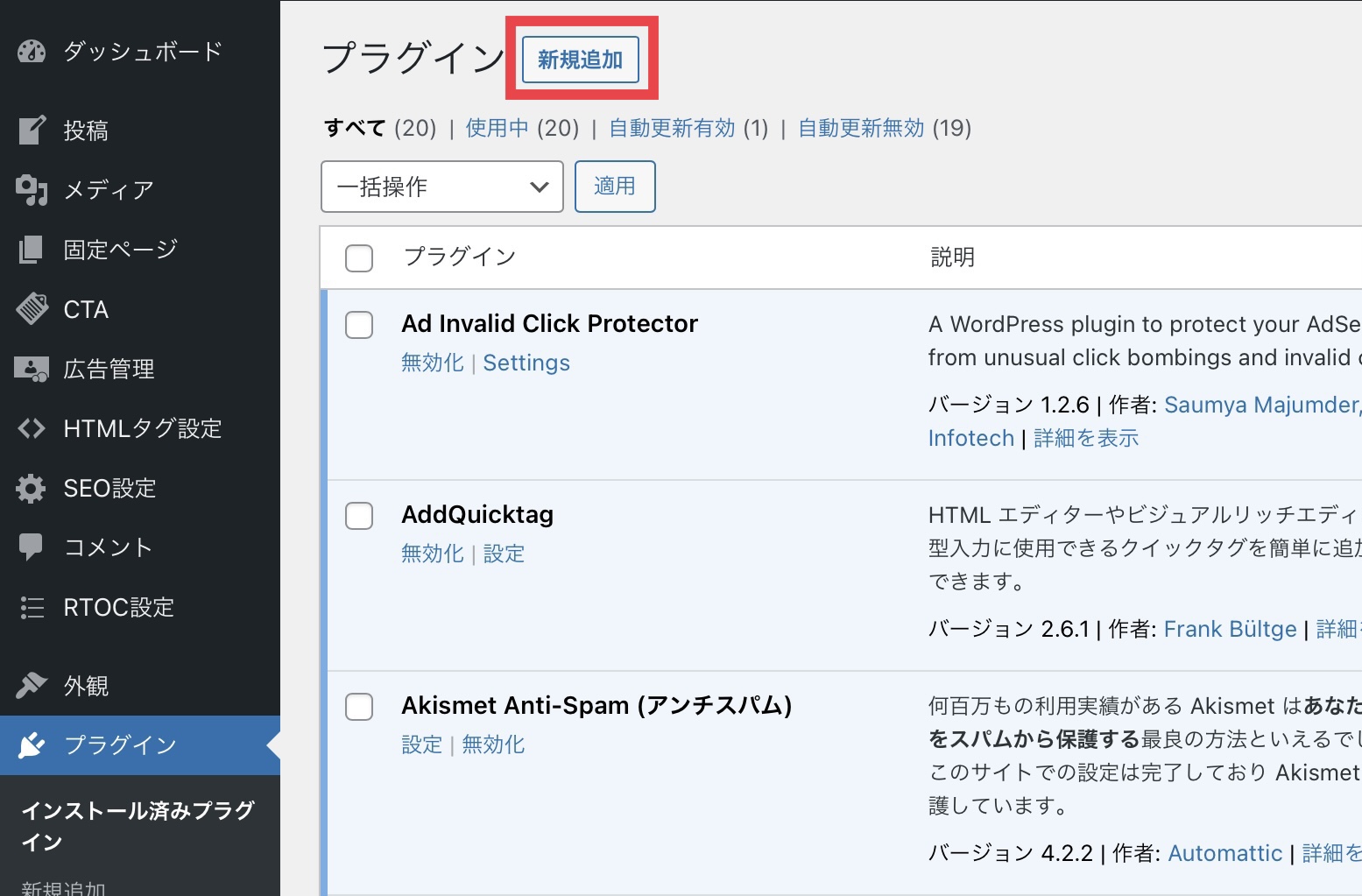Viewport: 1362px width, 896px height.
Task: Open the RTOC設定 menu item
Action: (118, 607)
